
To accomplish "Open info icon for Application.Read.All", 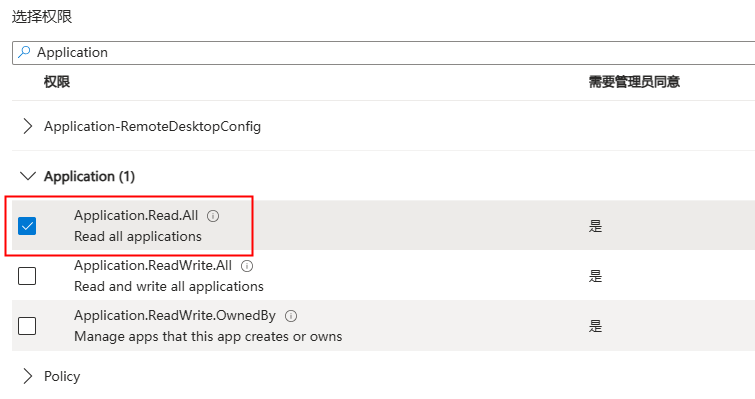I will point(213,216).
